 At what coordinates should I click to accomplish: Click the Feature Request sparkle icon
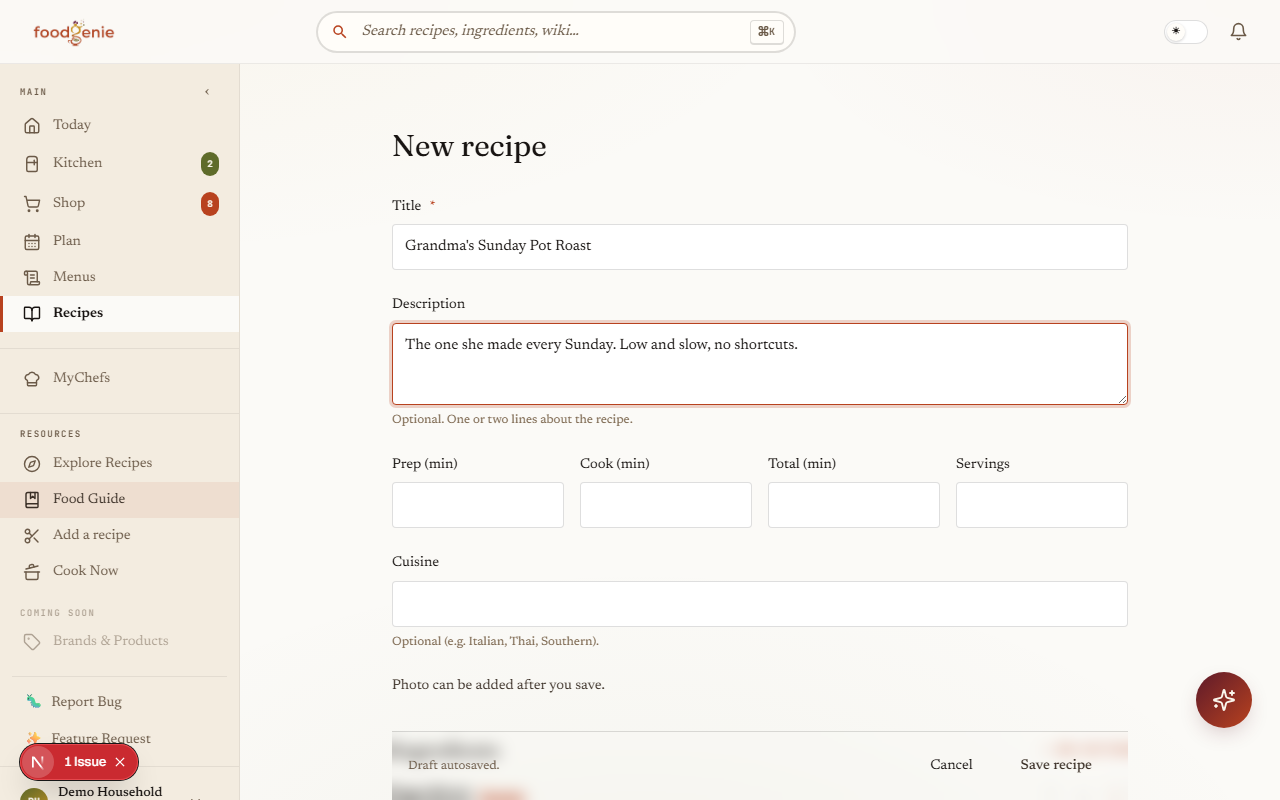(33, 738)
